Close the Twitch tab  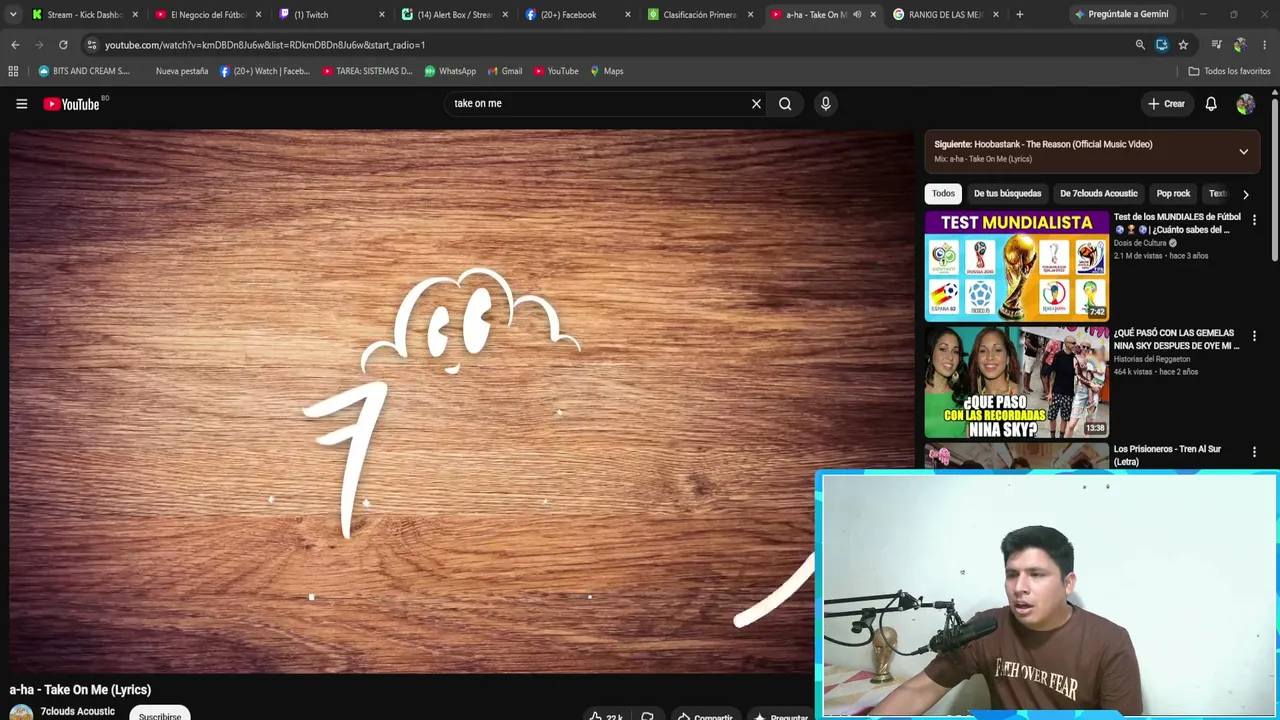(381, 15)
